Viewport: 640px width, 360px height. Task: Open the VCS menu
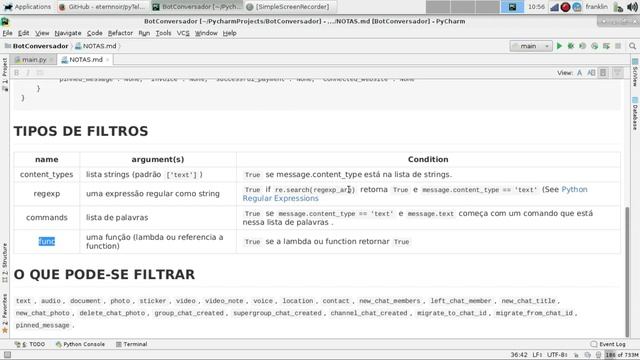pos(183,33)
